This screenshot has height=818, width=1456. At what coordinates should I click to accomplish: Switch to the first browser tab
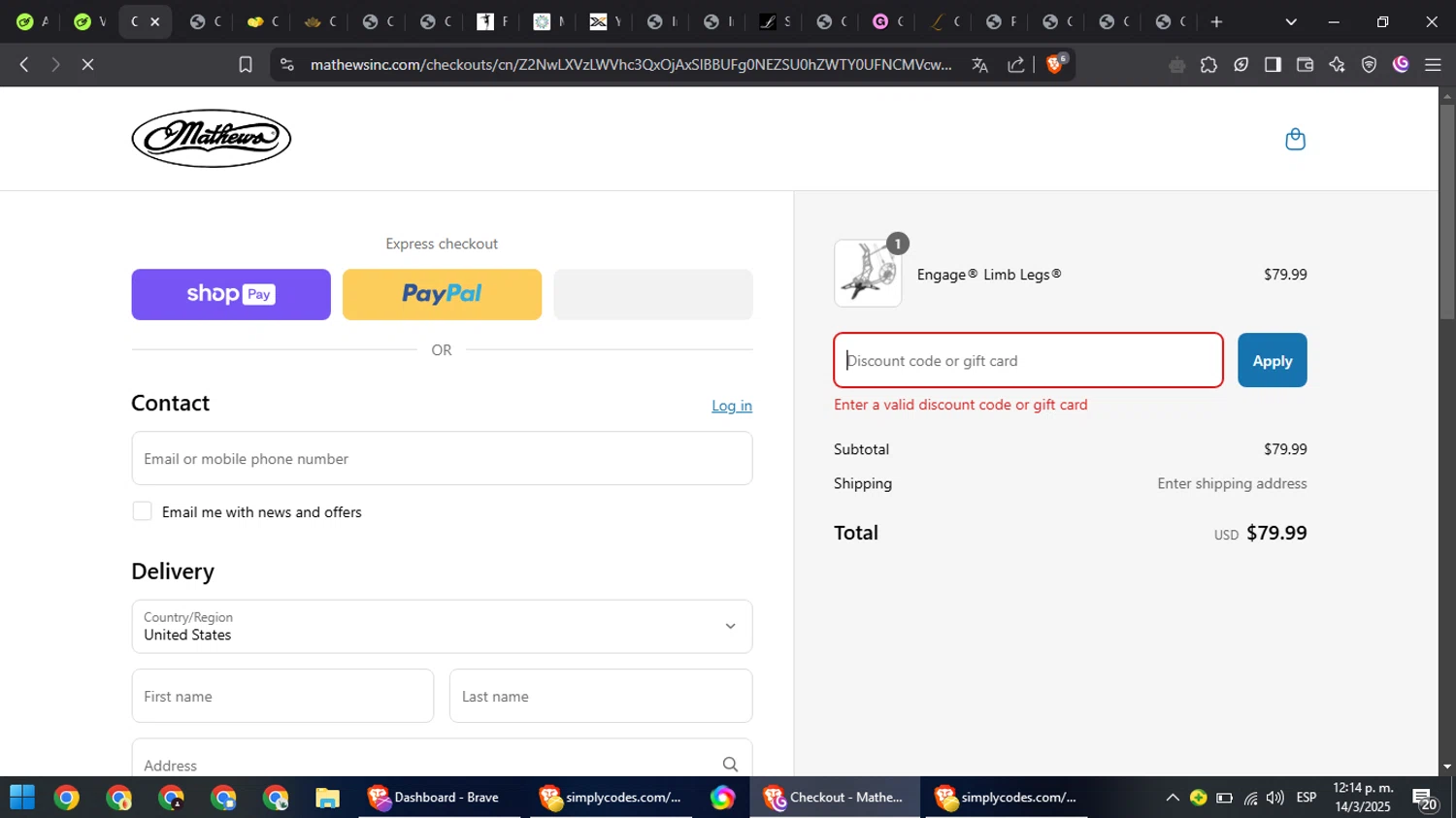point(32,21)
